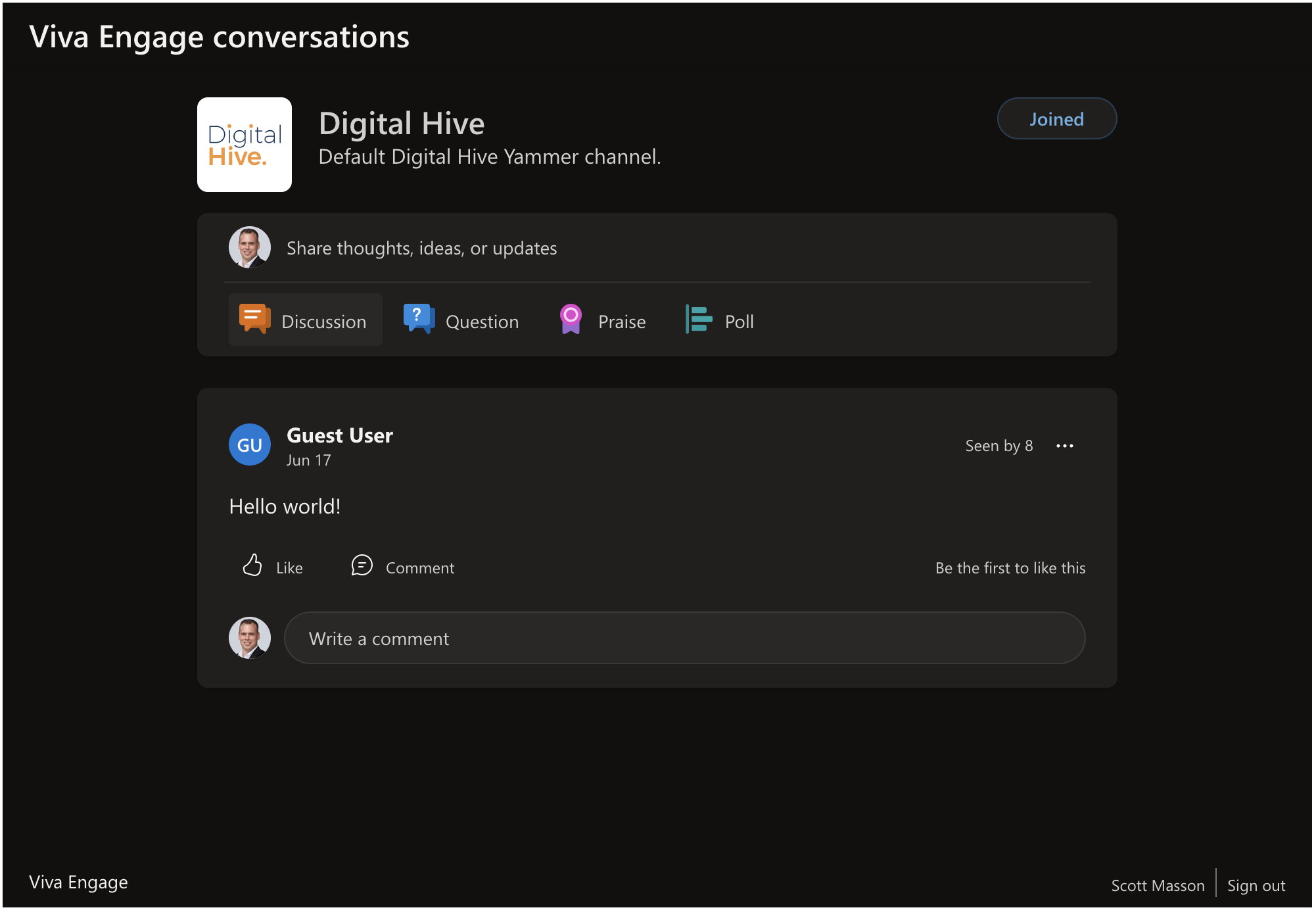Open the post's three-dot more options menu

click(x=1065, y=446)
